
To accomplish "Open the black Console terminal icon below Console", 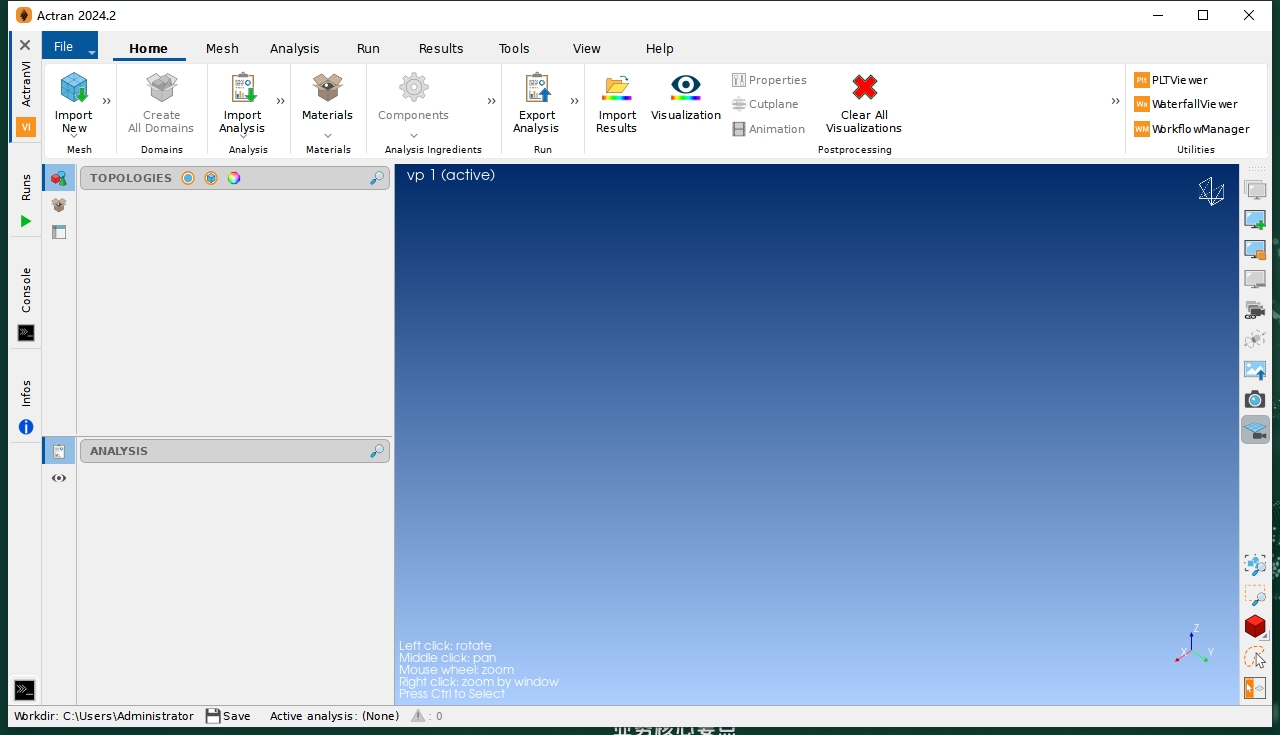I will pos(26,333).
